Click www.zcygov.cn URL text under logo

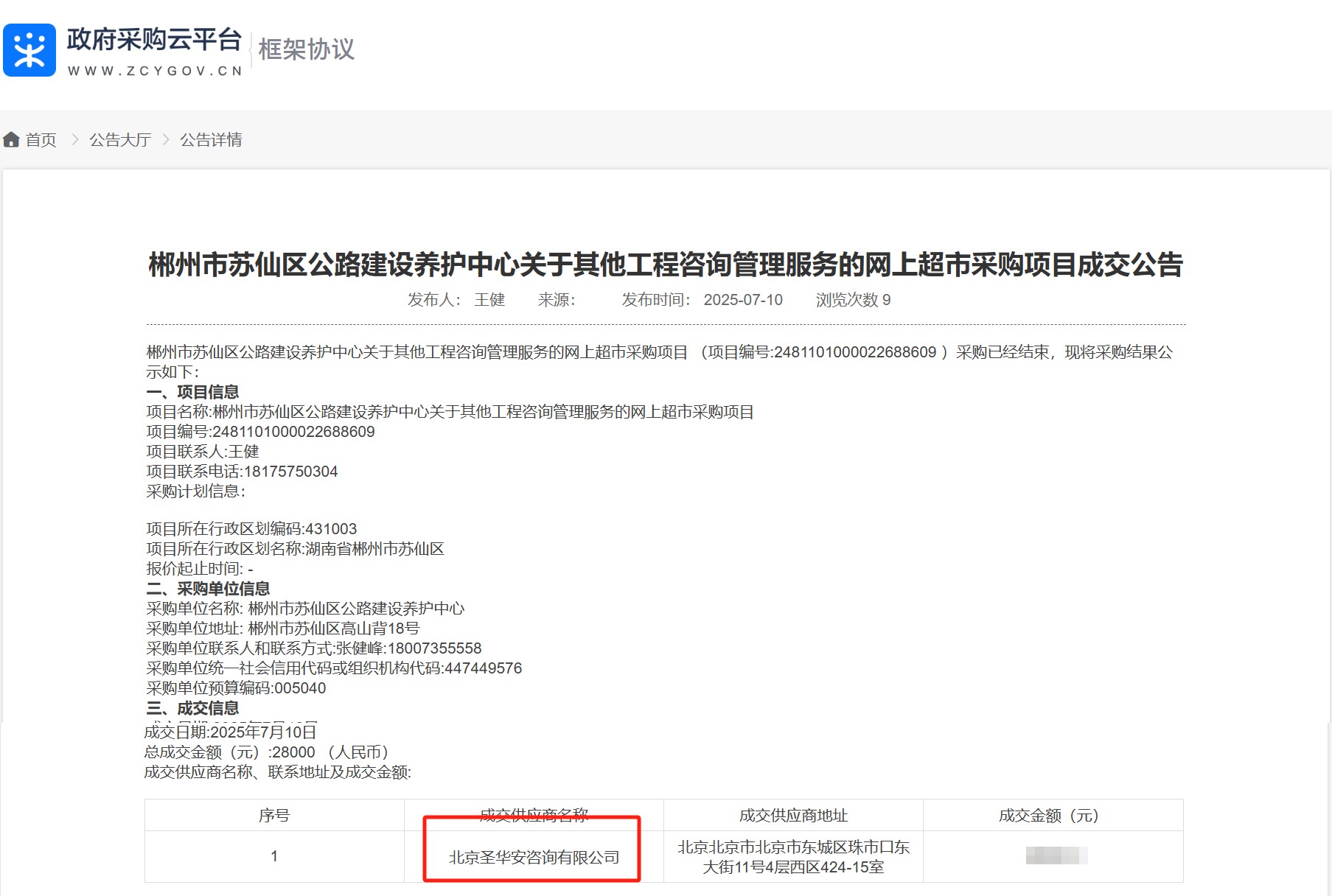click(155, 71)
